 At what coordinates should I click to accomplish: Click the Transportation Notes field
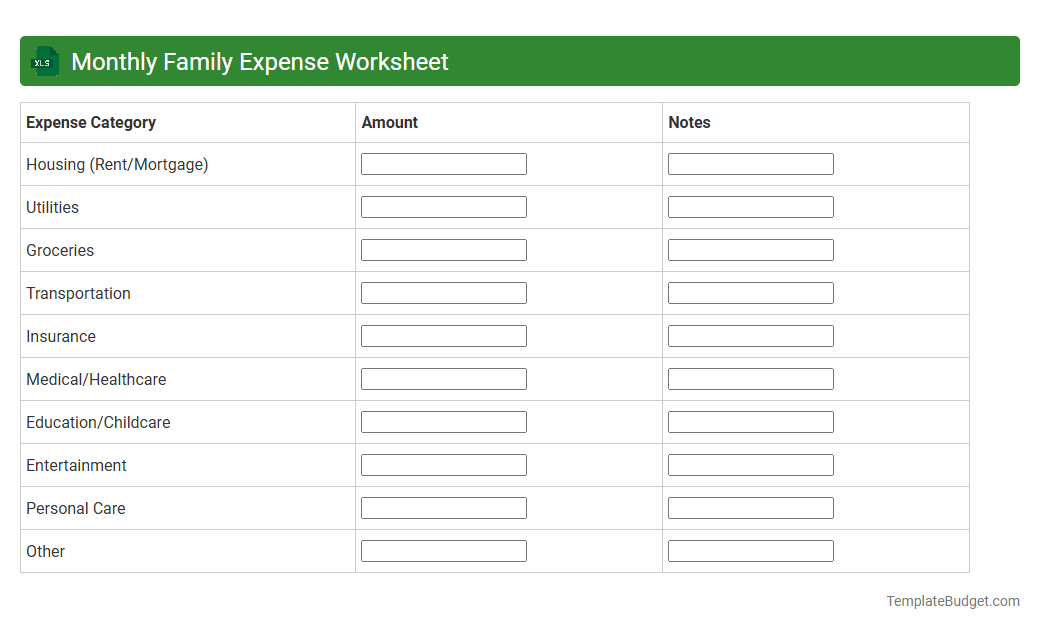coord(750,292)
